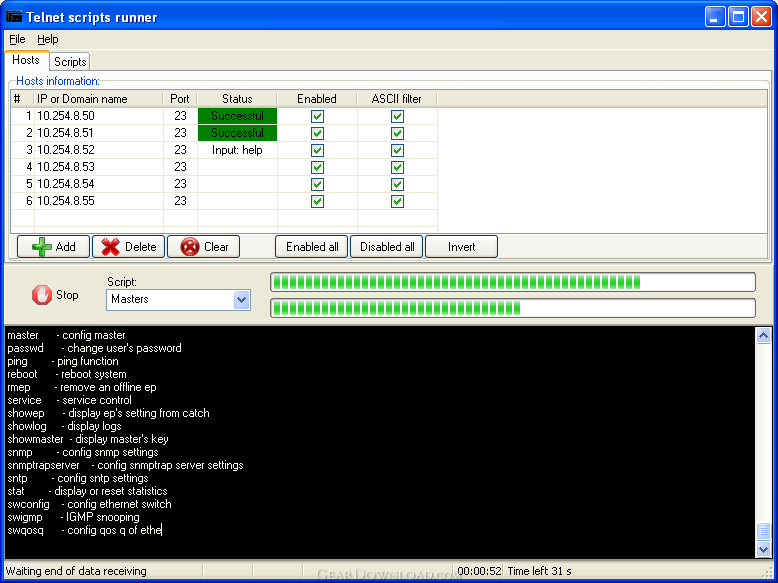Switch to the Scripts tab
The image size is (778, 583).
[70, 62]
